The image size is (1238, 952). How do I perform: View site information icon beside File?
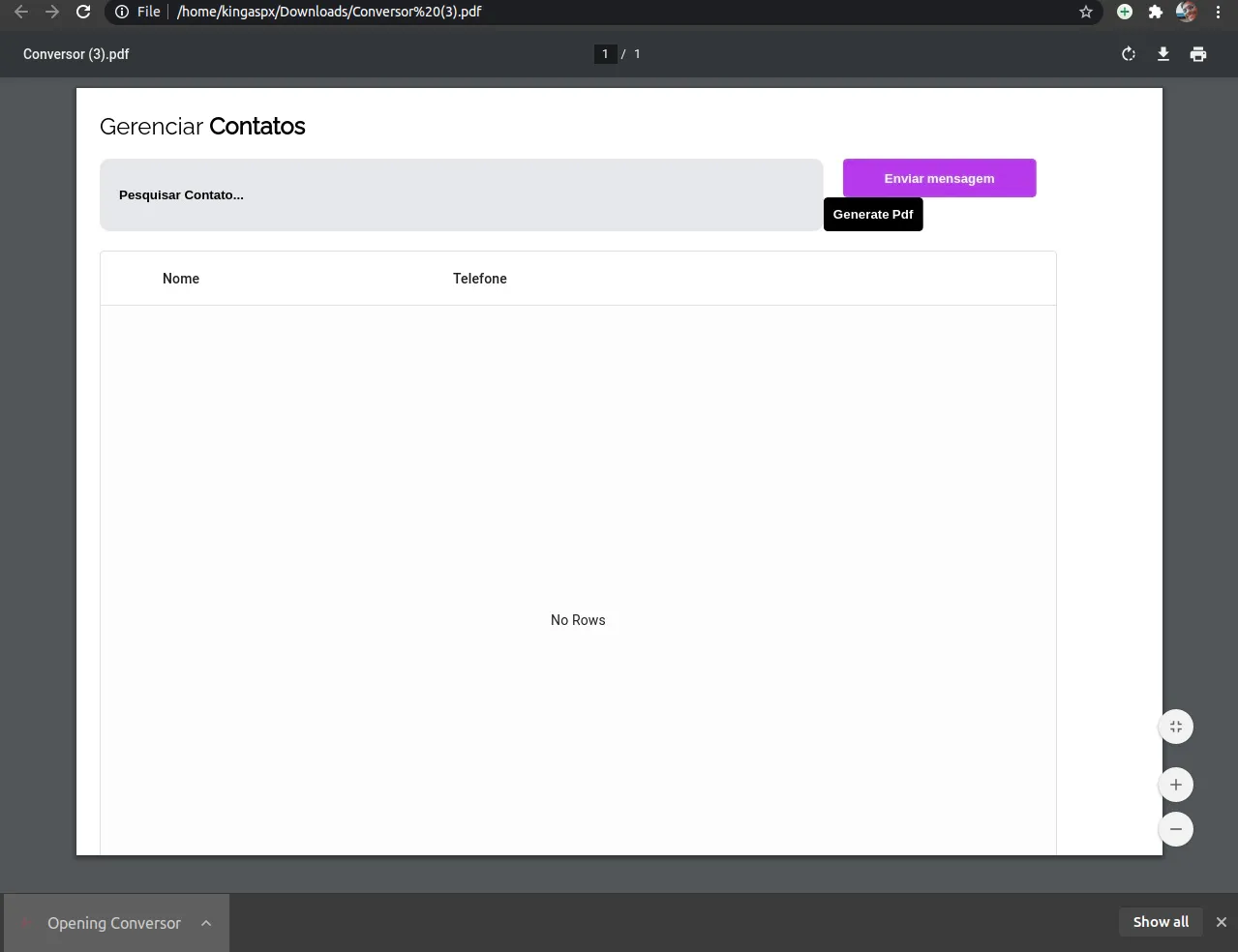tap(122, 12)
